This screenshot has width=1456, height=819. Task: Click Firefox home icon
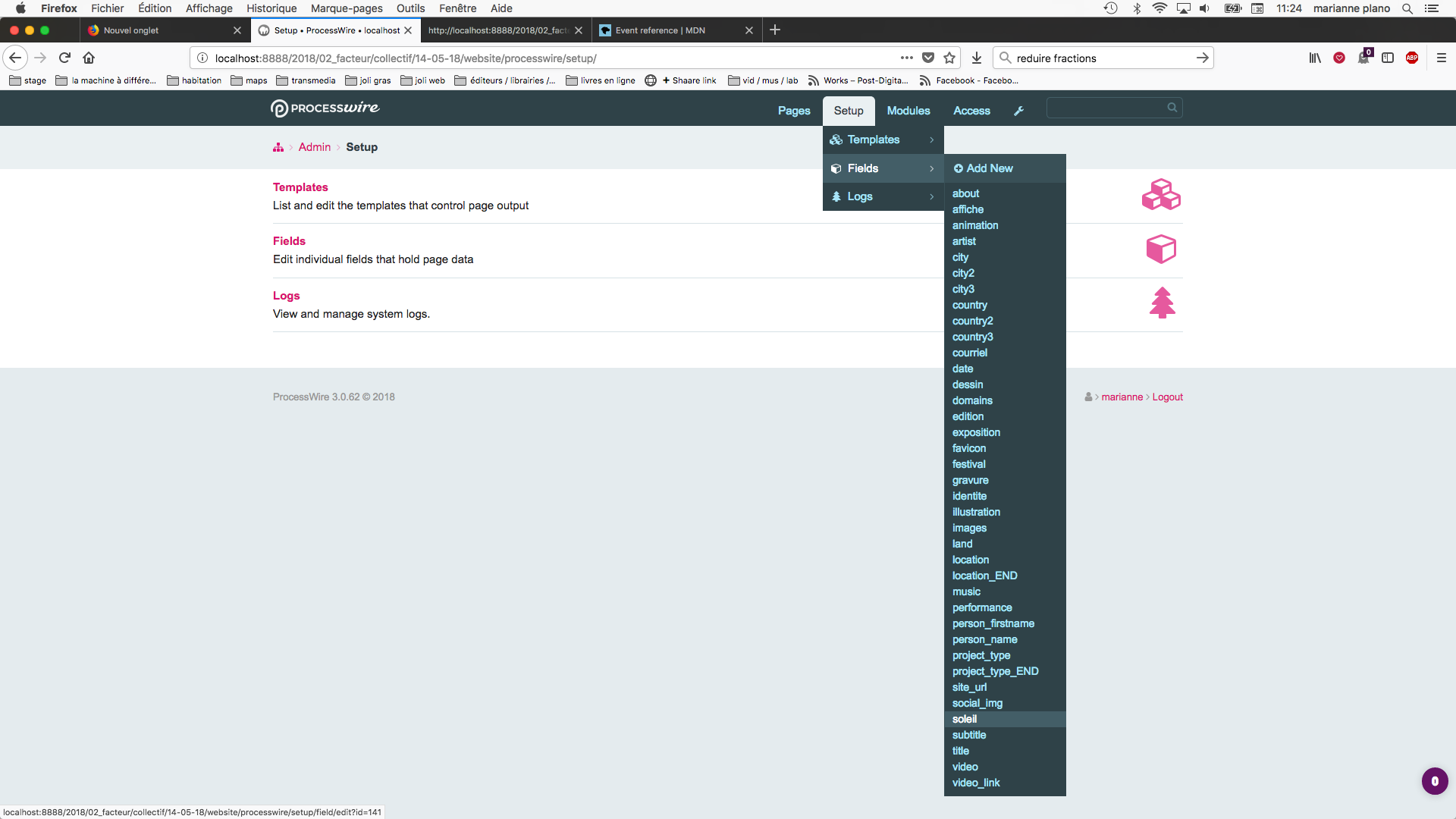tap(89, 58)
